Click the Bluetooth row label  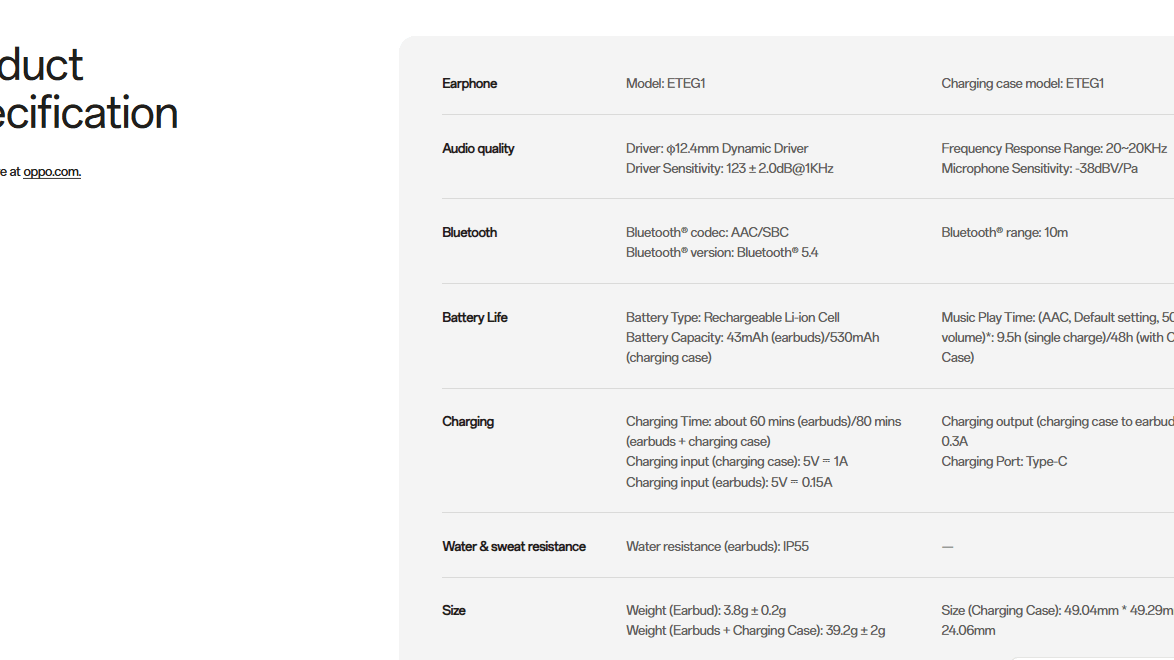pos(469,233)
